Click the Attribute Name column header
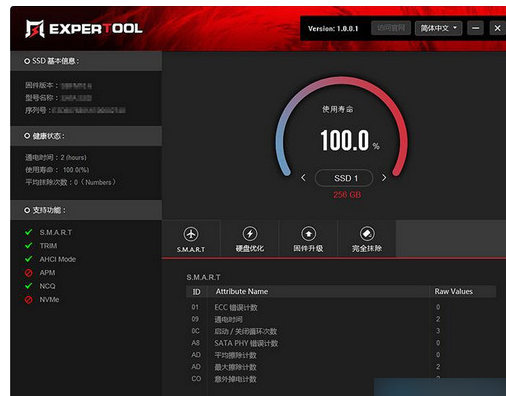 tap(242, 291)
